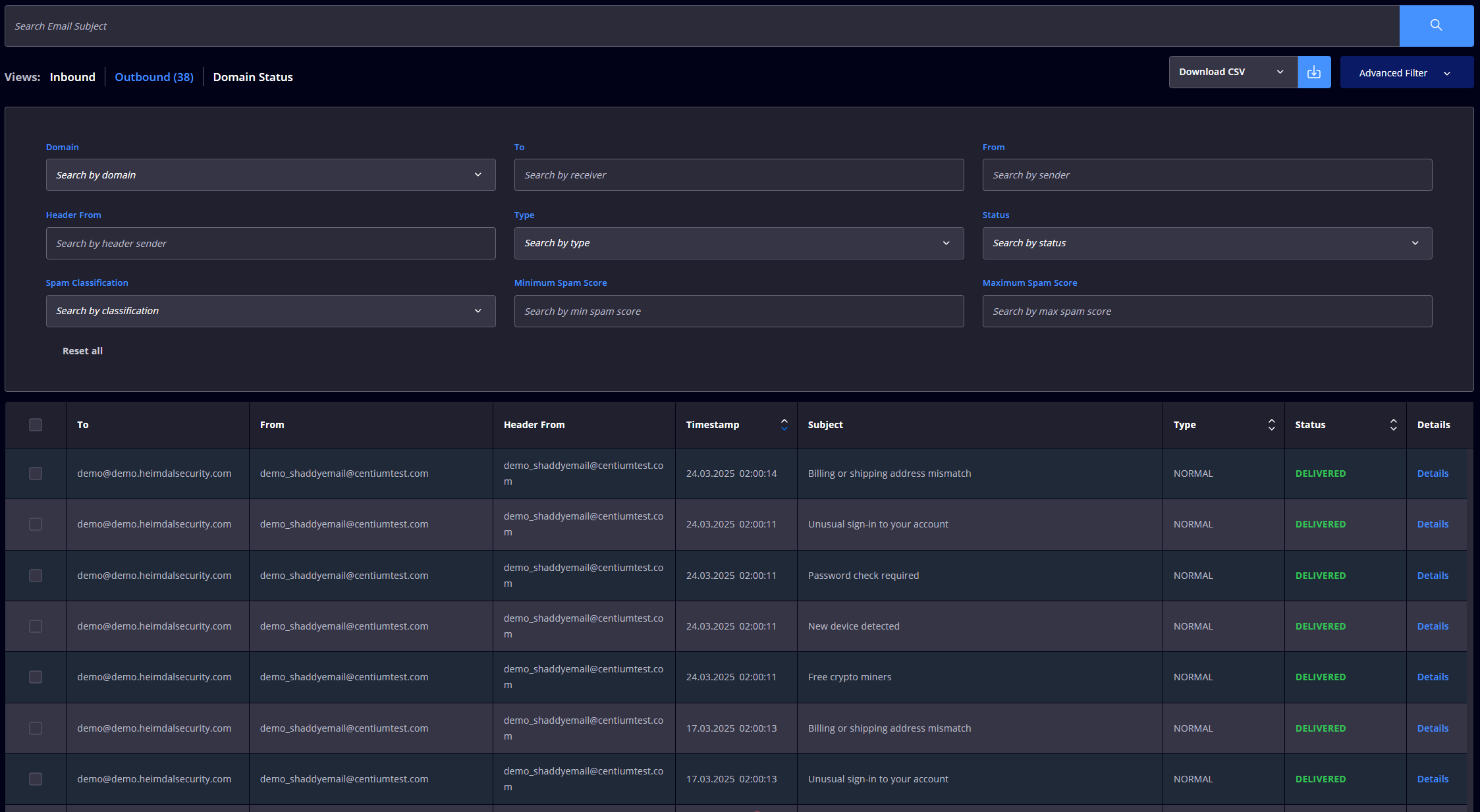Click timestamp 24.03.2025 02:00:14
This screenshot has width=1480, height=812.
pyautogui.click(x=732, y=474)
